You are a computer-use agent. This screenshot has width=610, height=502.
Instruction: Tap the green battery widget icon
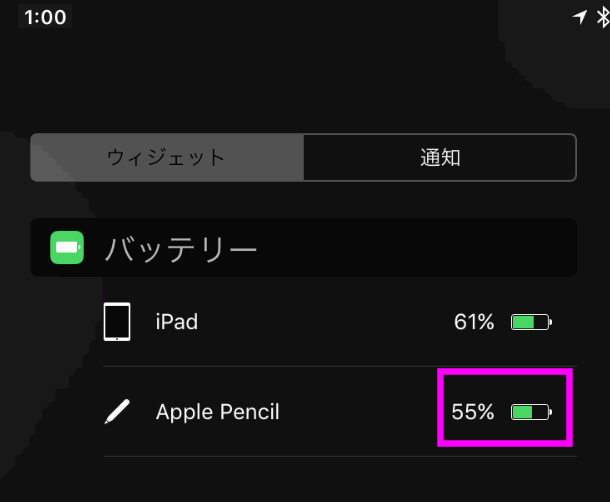click(x=68, y=247)
